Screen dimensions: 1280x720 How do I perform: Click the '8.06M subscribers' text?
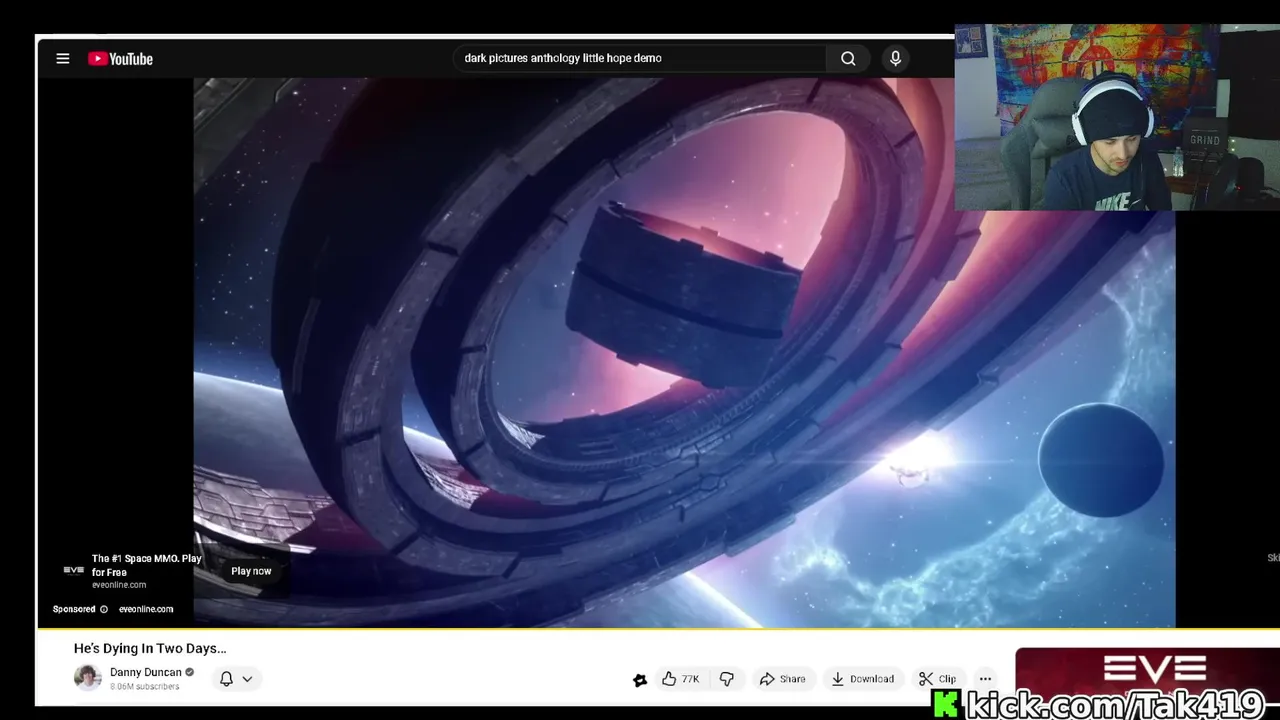[145, 687]
